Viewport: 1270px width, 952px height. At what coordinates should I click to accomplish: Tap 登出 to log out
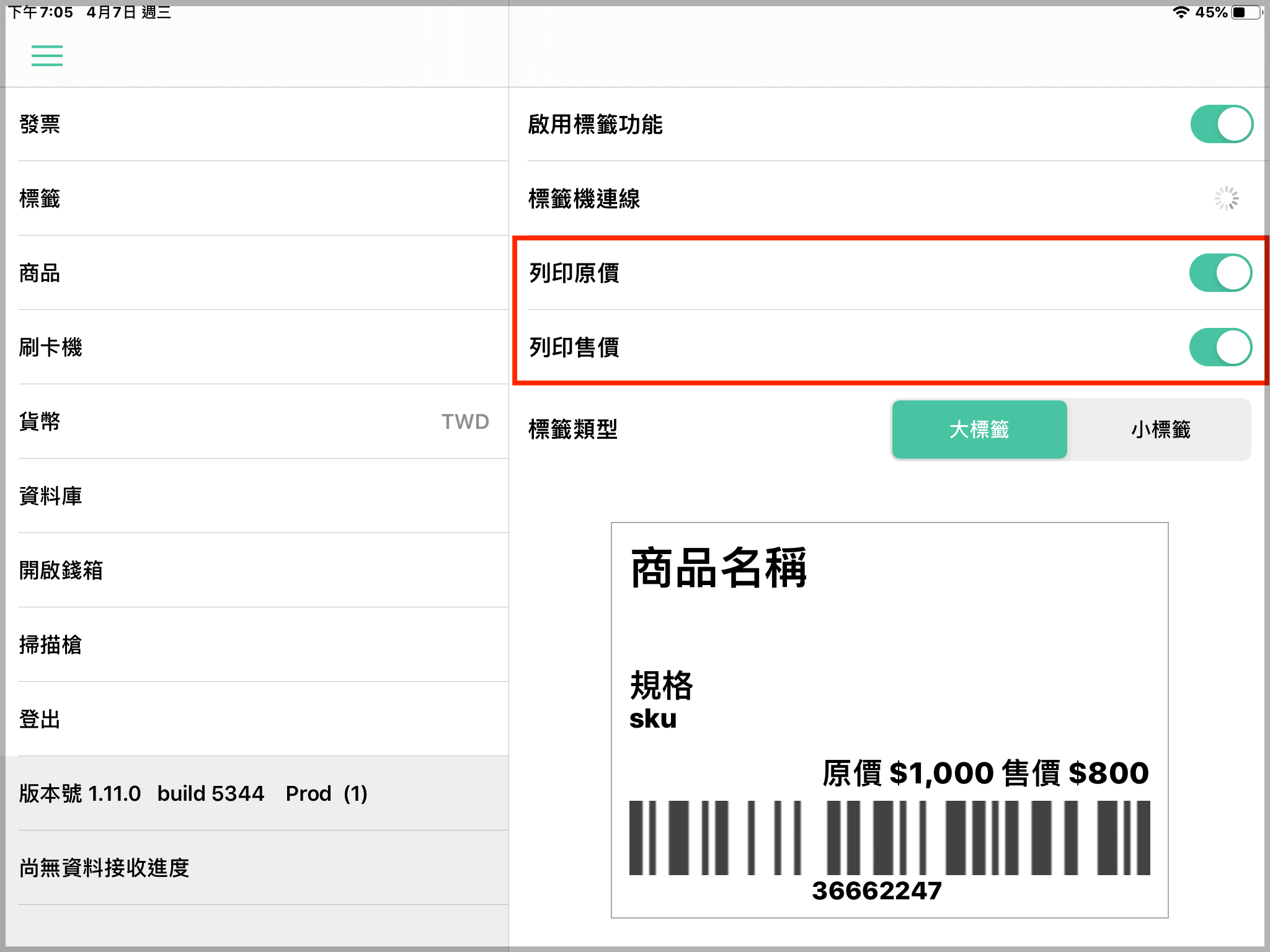coord(257,719)
